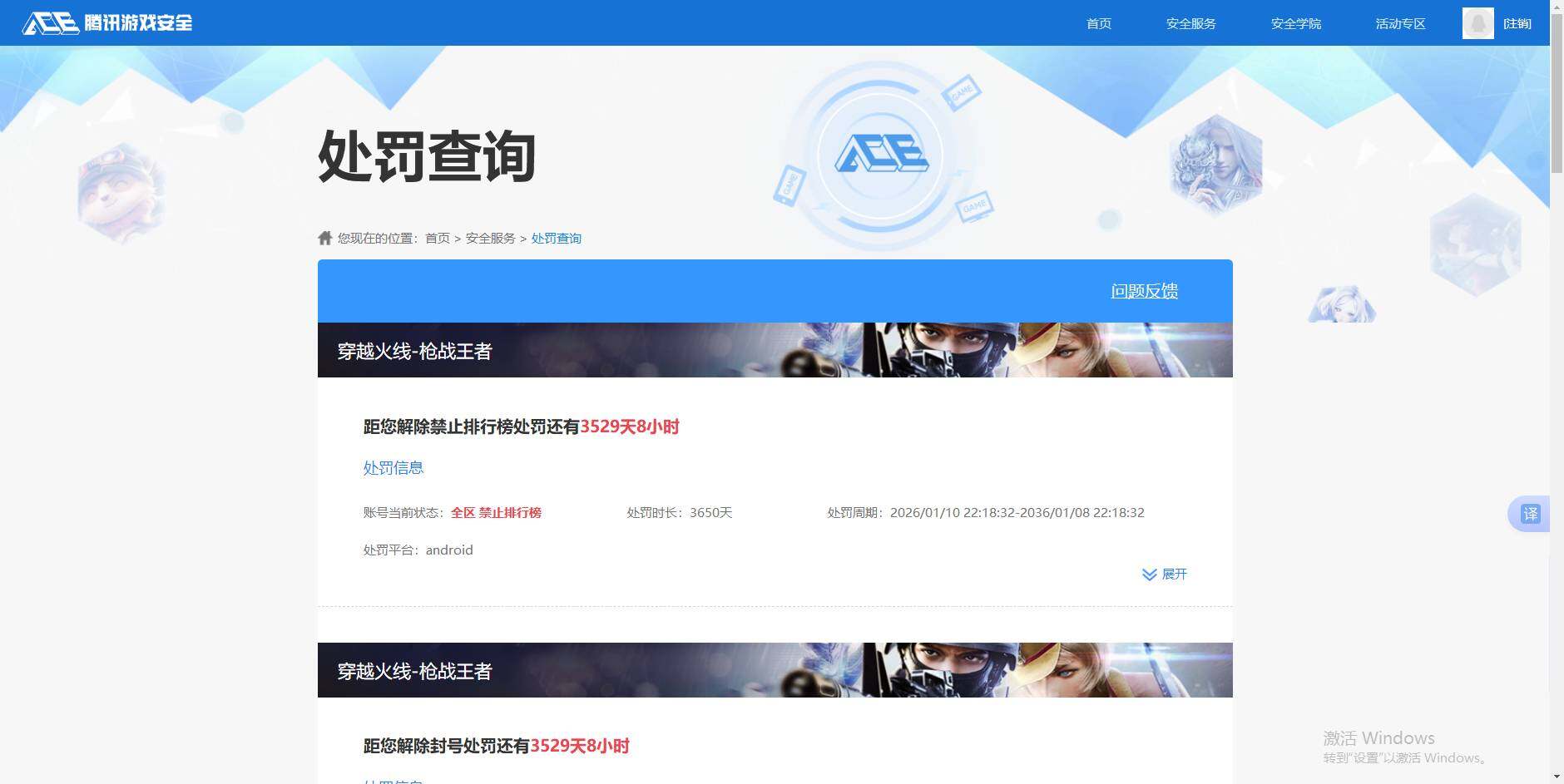Open the 活动专区 nav menu
Image resolution: width=1564 pixels, height=784 pixels.
[1401, 23]
